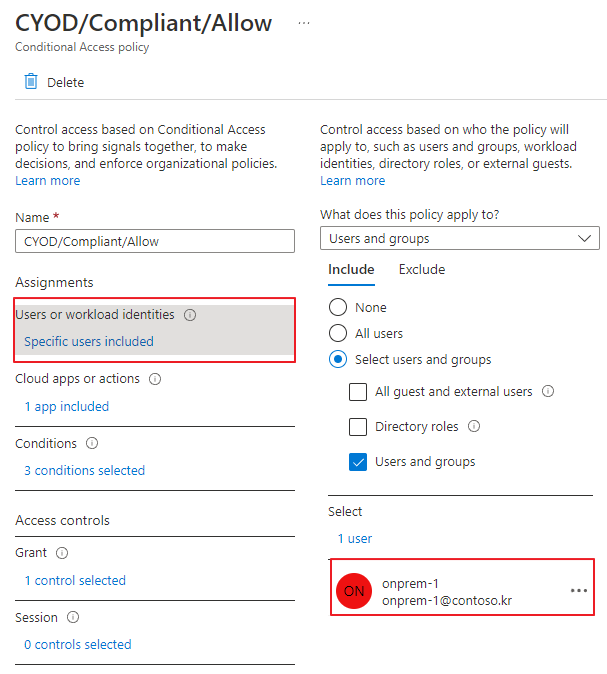Open the 1 app included link
Screen dimensions: 607x674
click(x=67, y=406)
